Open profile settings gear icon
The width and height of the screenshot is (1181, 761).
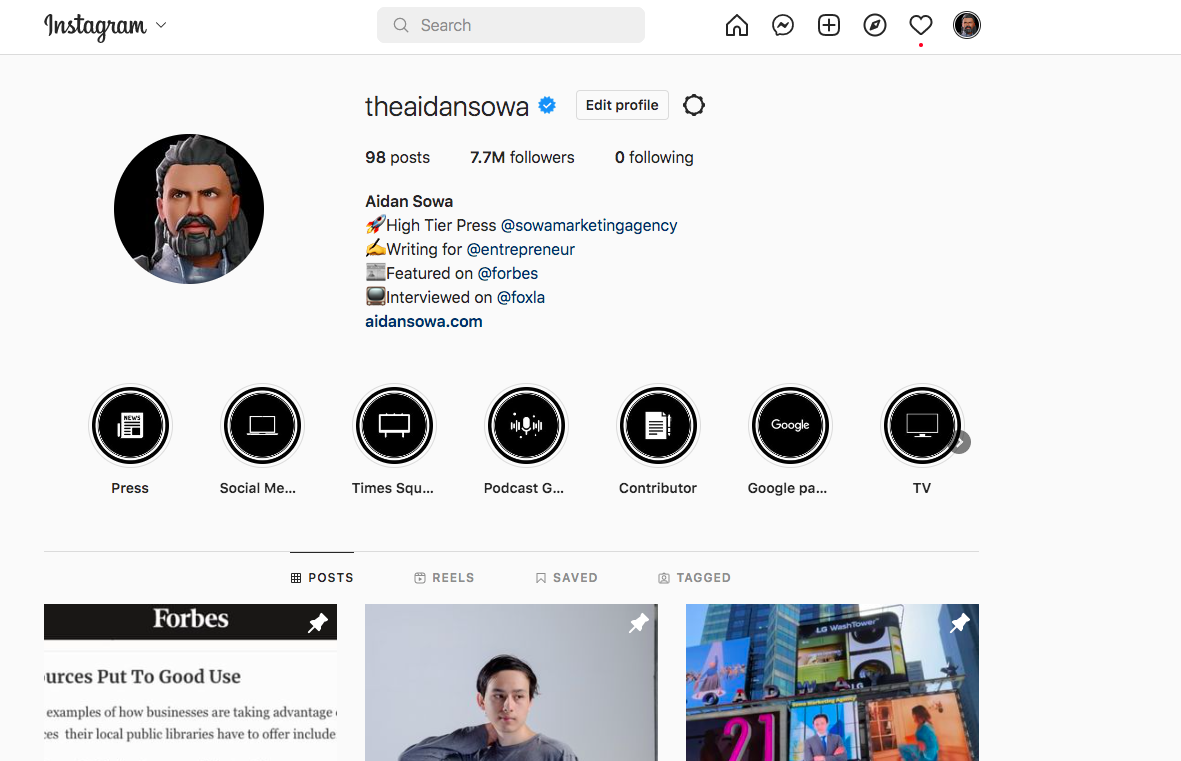pos(694,105)
